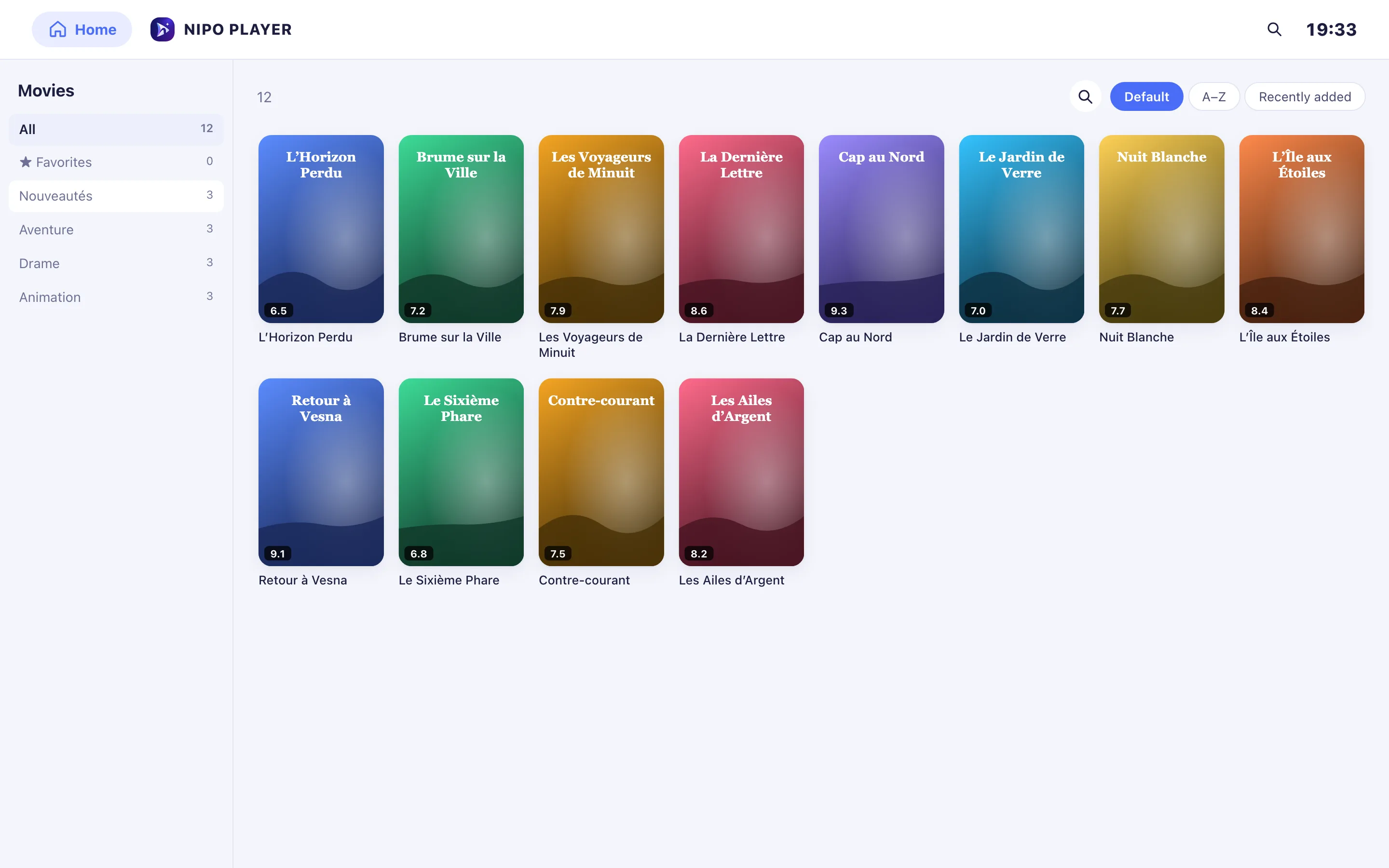1389x868 pixels.
Task: Click the Movies sidebar heading
Action: click(46, 91)
